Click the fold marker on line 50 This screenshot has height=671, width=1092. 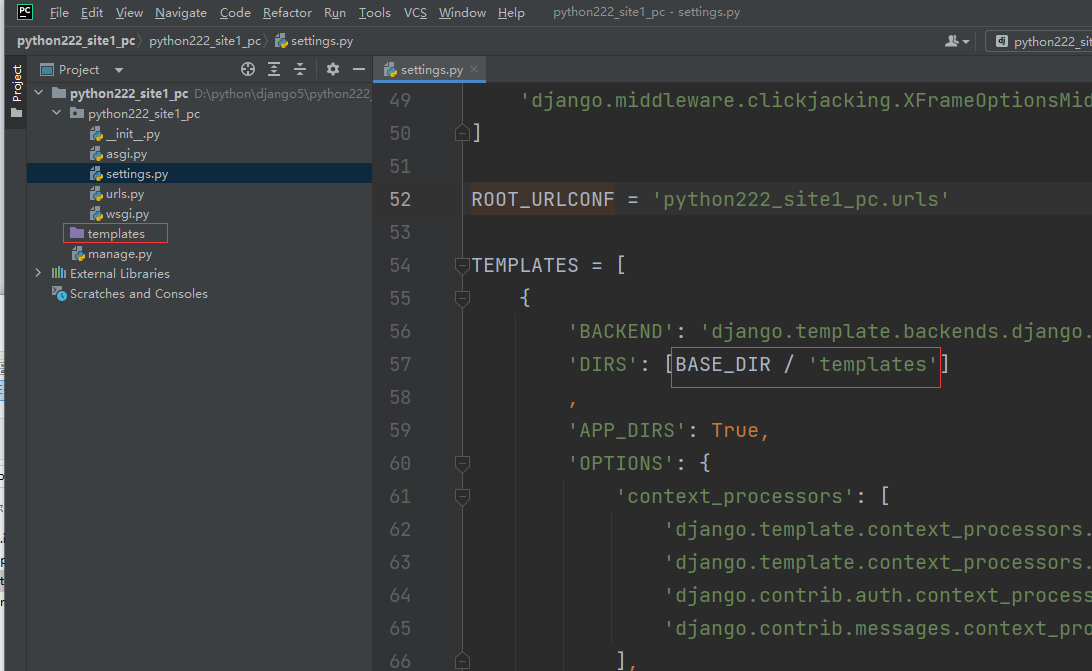(462, 132)
